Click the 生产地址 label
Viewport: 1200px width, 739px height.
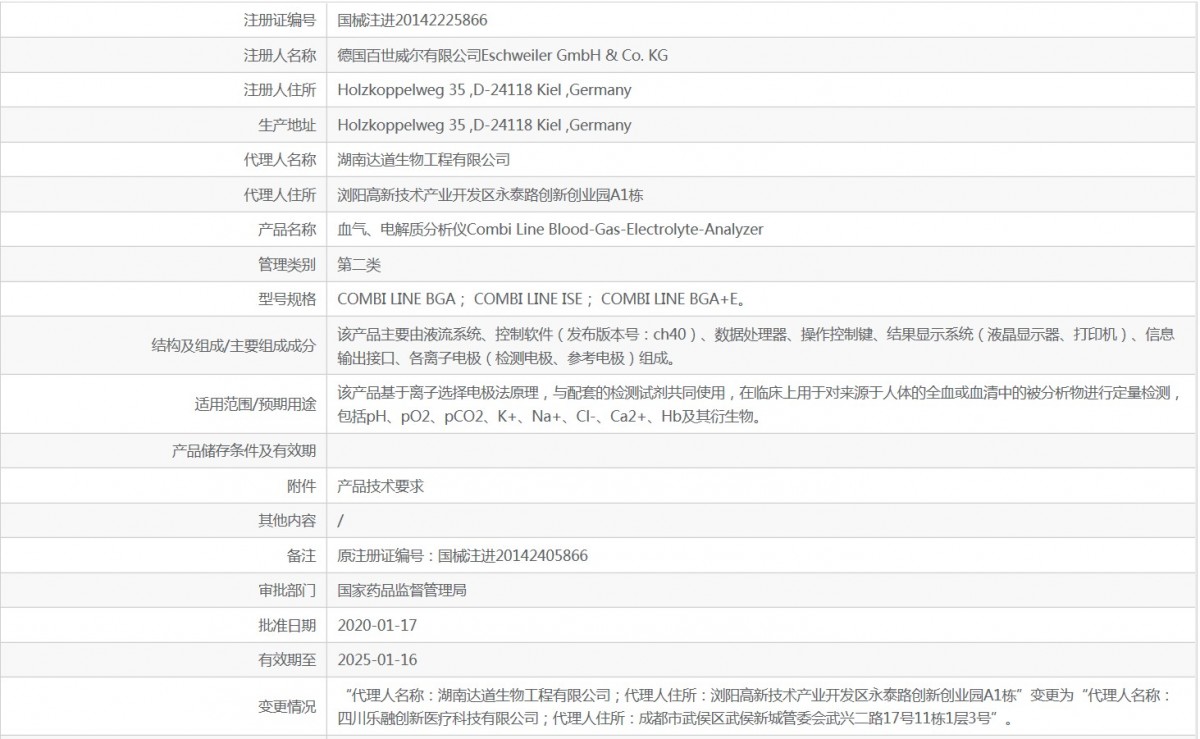pyautogui.click(x=287, y=125)
